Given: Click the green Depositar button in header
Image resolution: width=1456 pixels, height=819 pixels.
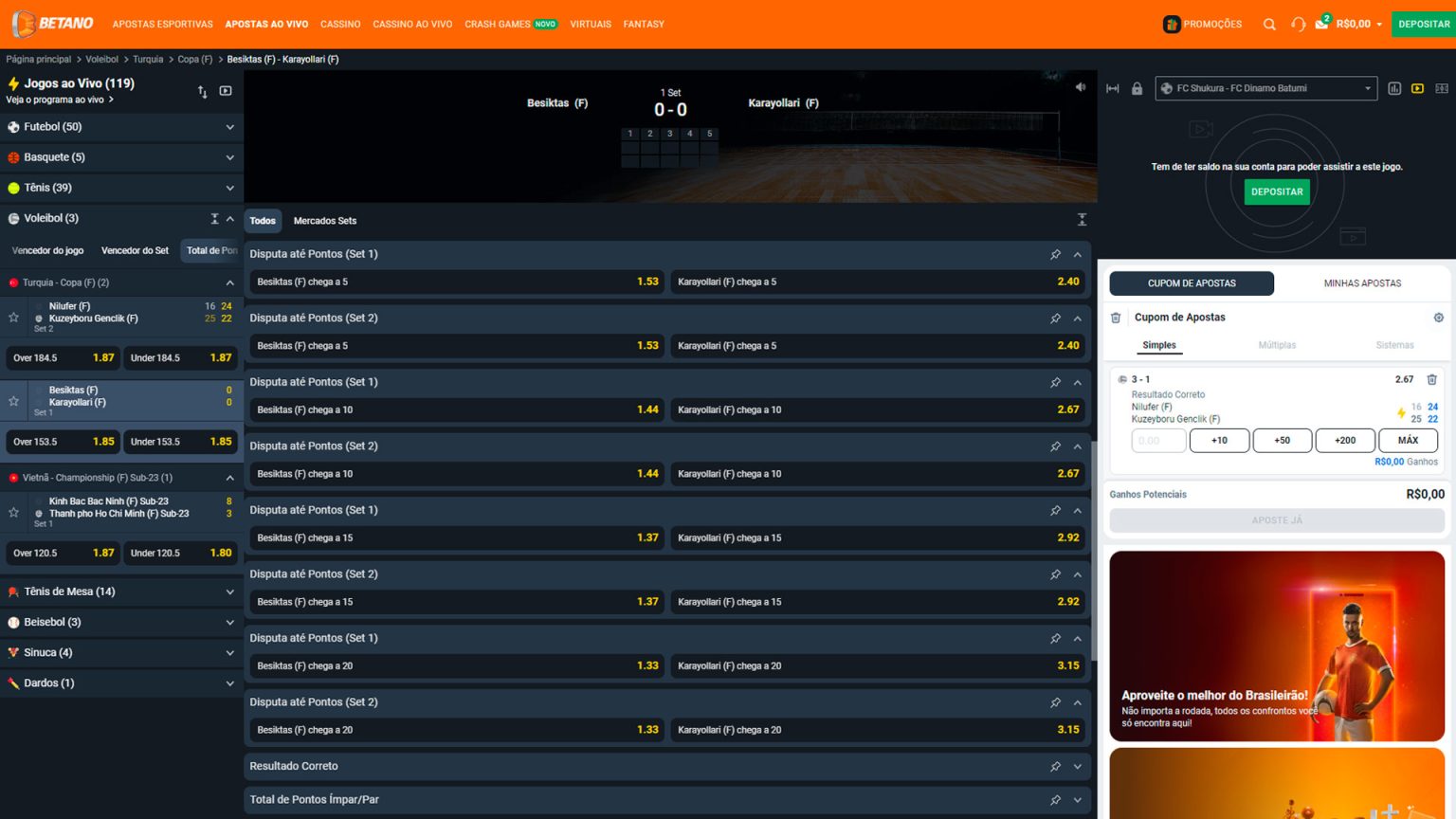Looking at the screenshot, I should [1424, 24].
